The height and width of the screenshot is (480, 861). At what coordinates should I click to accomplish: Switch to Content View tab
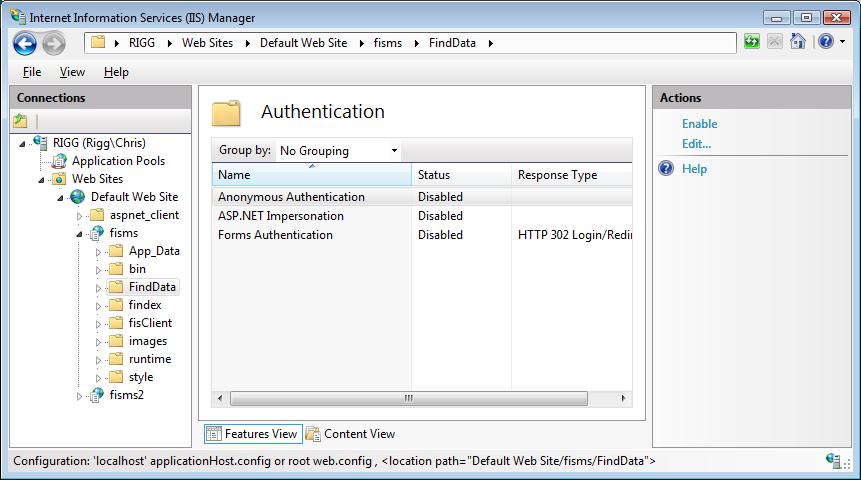tap(351, 434)
